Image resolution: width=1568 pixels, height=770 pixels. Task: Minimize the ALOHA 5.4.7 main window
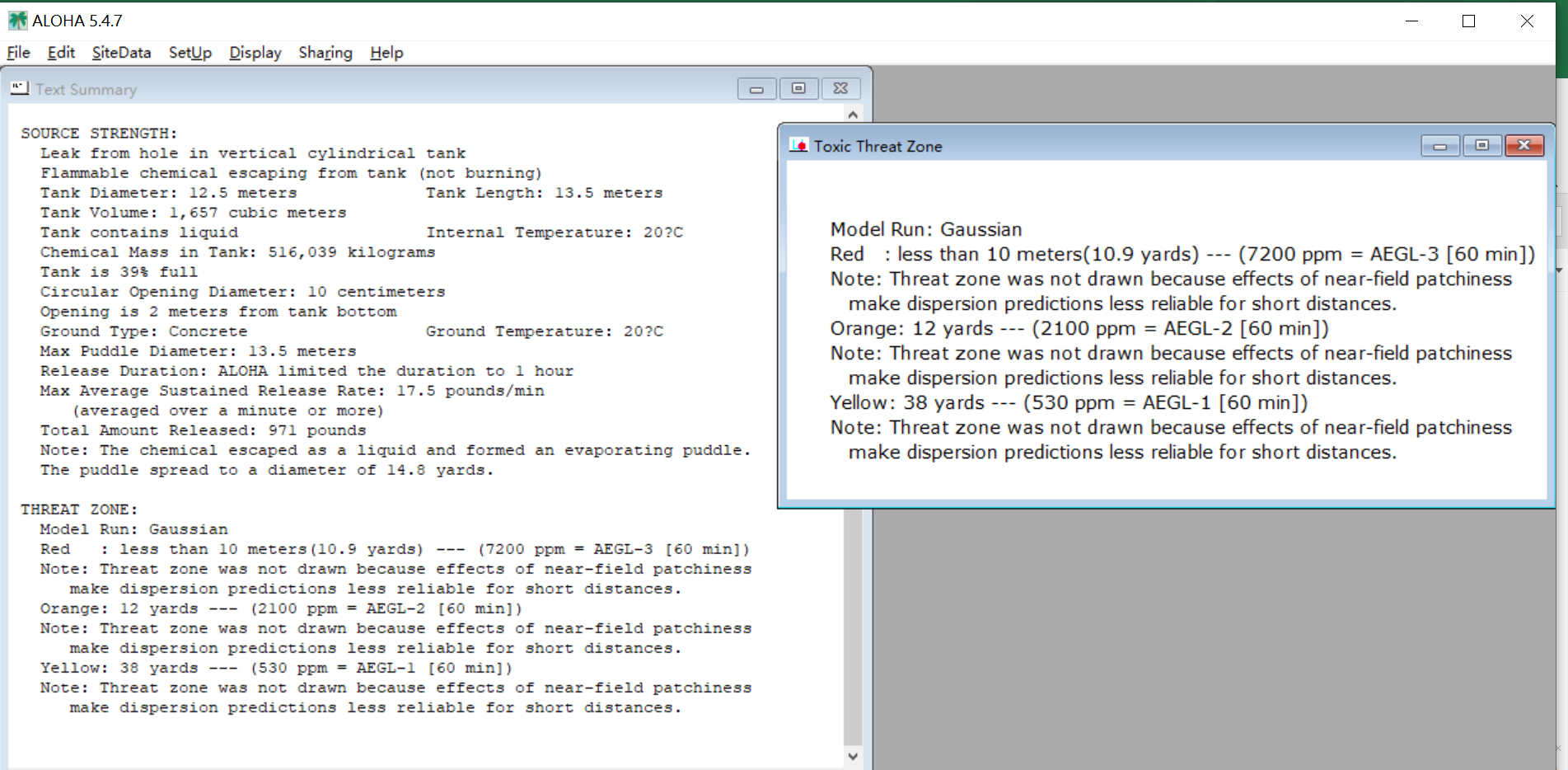pyautogui.click(x=1411, y=21)
